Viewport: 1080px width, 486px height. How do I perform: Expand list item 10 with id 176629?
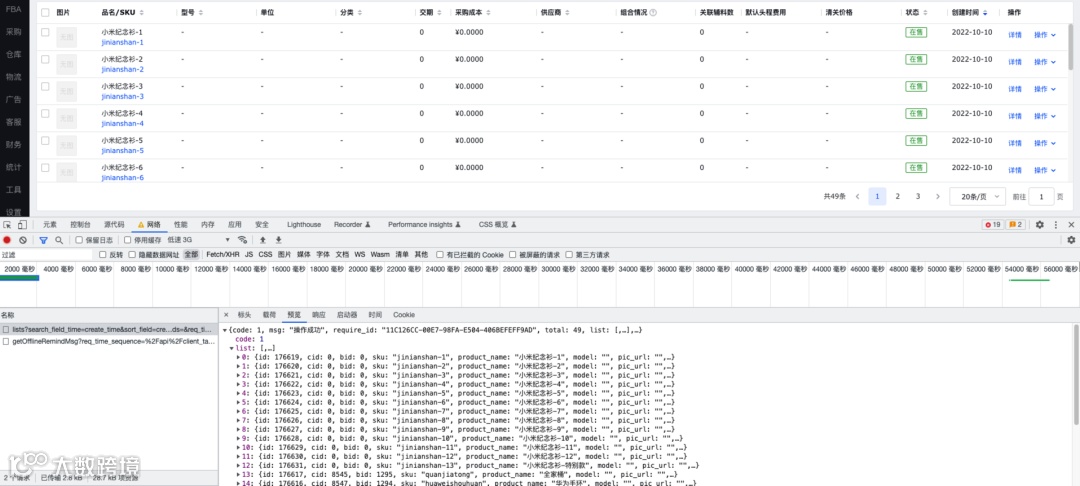click(x=238, y=447)
